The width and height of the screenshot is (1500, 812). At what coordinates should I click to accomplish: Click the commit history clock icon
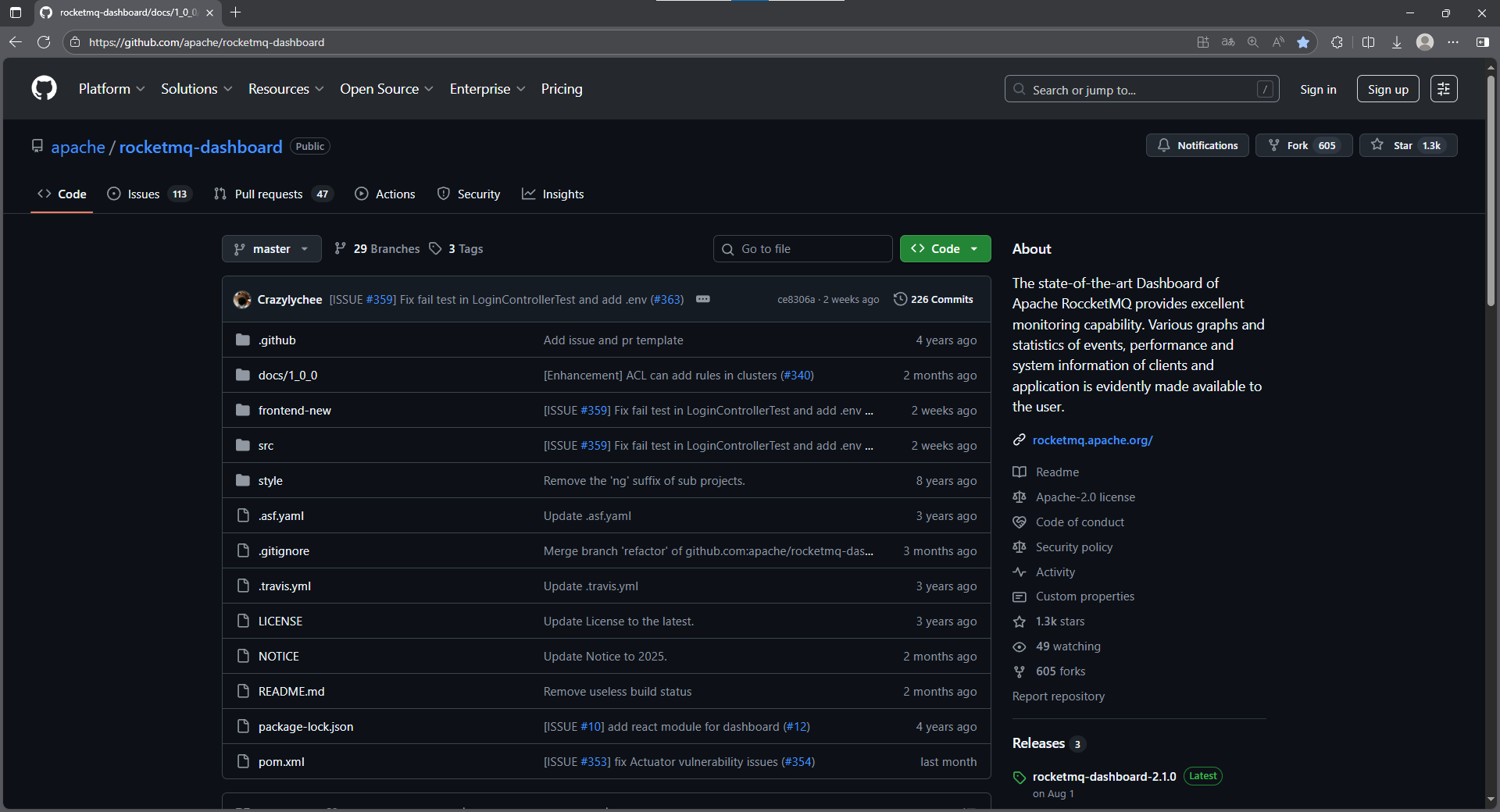pos(900,299)
